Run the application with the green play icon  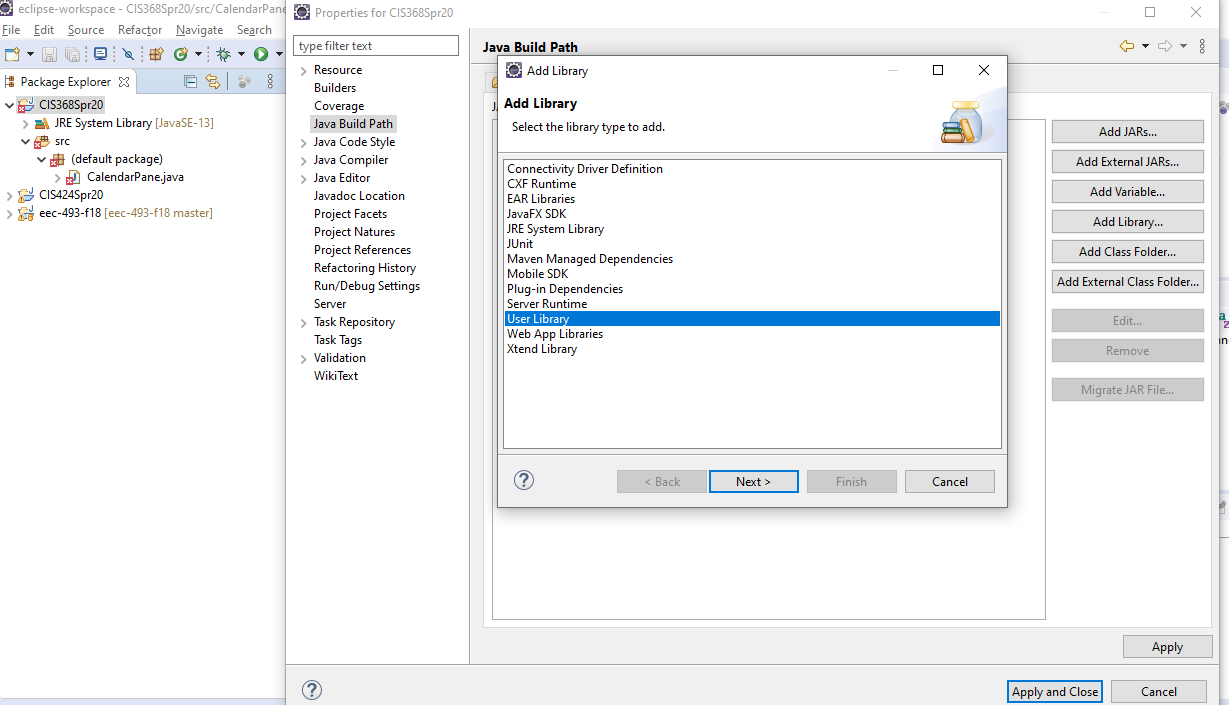(262, 54)
